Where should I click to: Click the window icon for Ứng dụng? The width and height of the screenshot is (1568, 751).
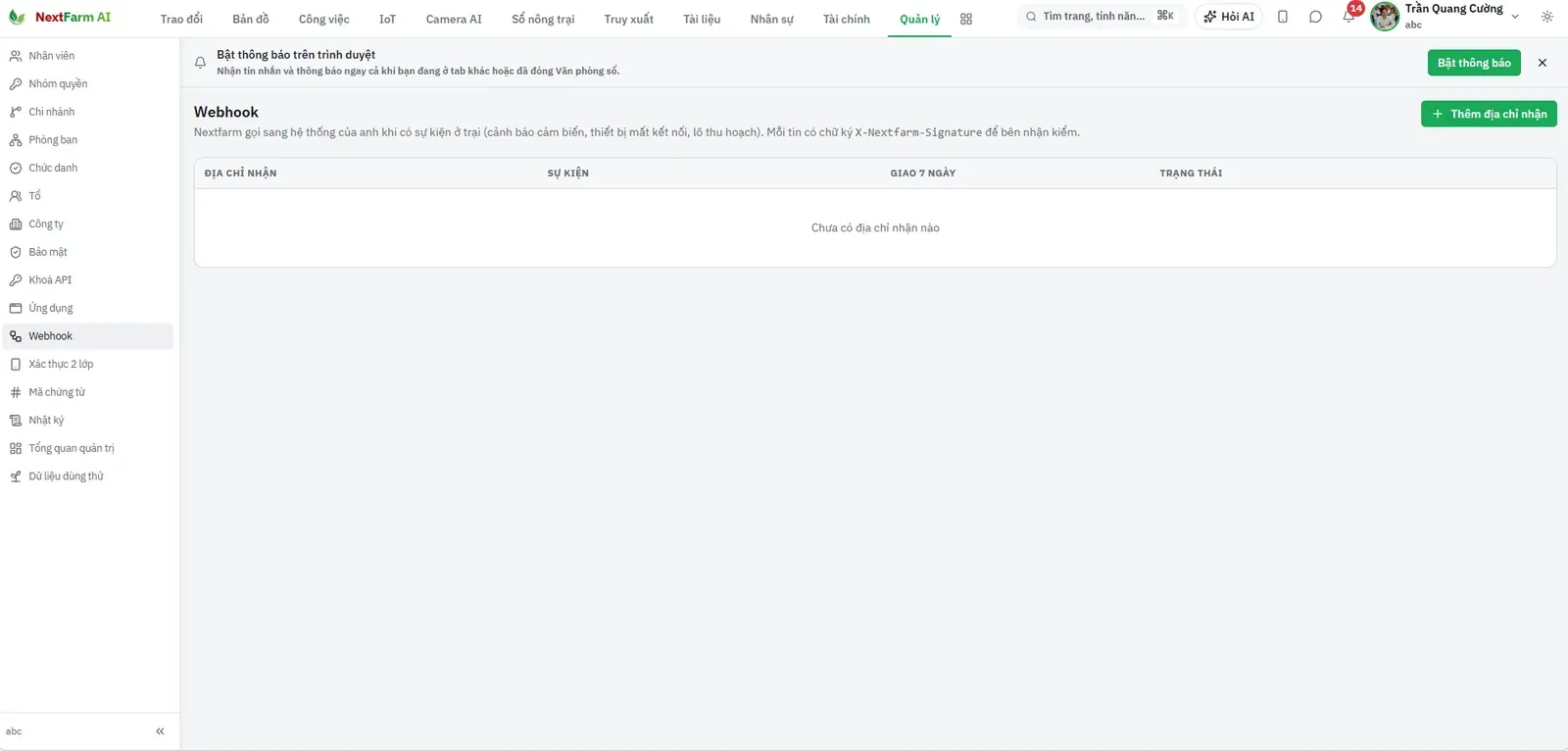[x=16, y=308]
